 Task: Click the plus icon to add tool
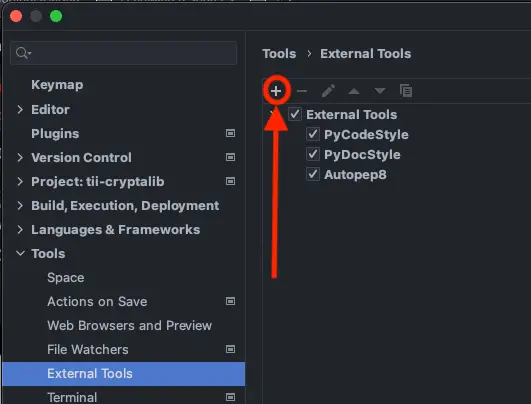pos(276,91)
